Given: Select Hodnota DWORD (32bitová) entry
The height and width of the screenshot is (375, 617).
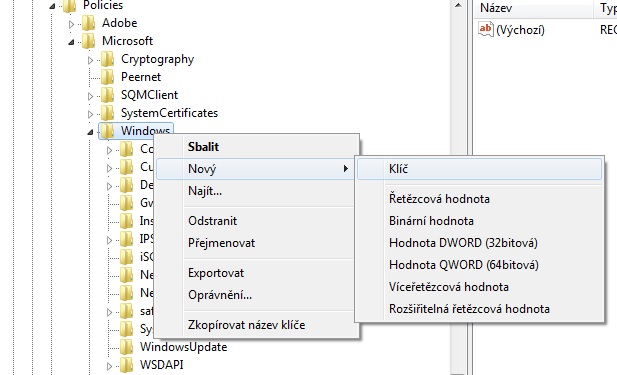Looking at the screenshot, I should click(463, 243).
